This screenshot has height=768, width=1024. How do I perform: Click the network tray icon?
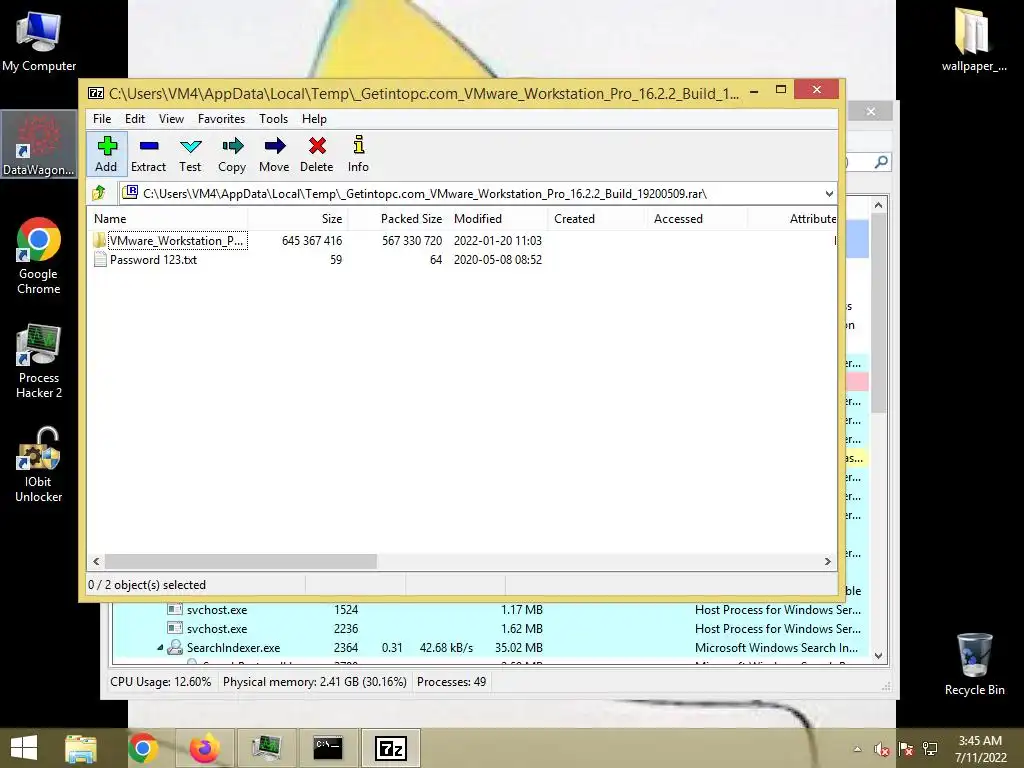click(930, 749)
